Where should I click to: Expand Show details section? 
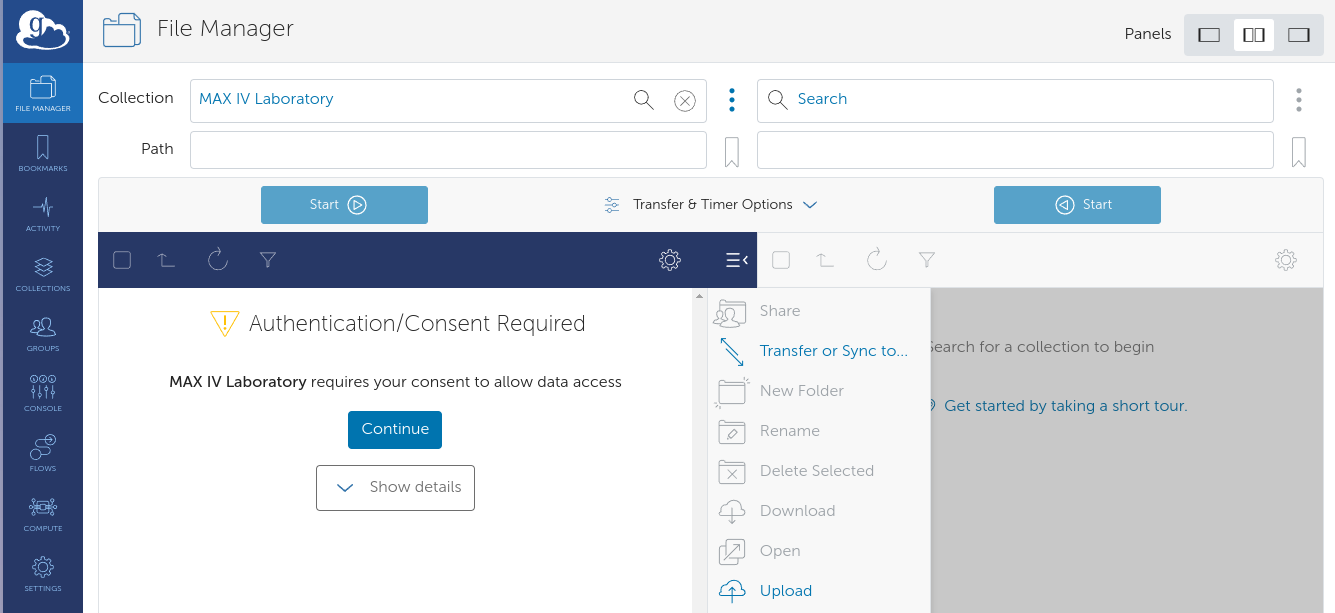(x=395, y=488)
